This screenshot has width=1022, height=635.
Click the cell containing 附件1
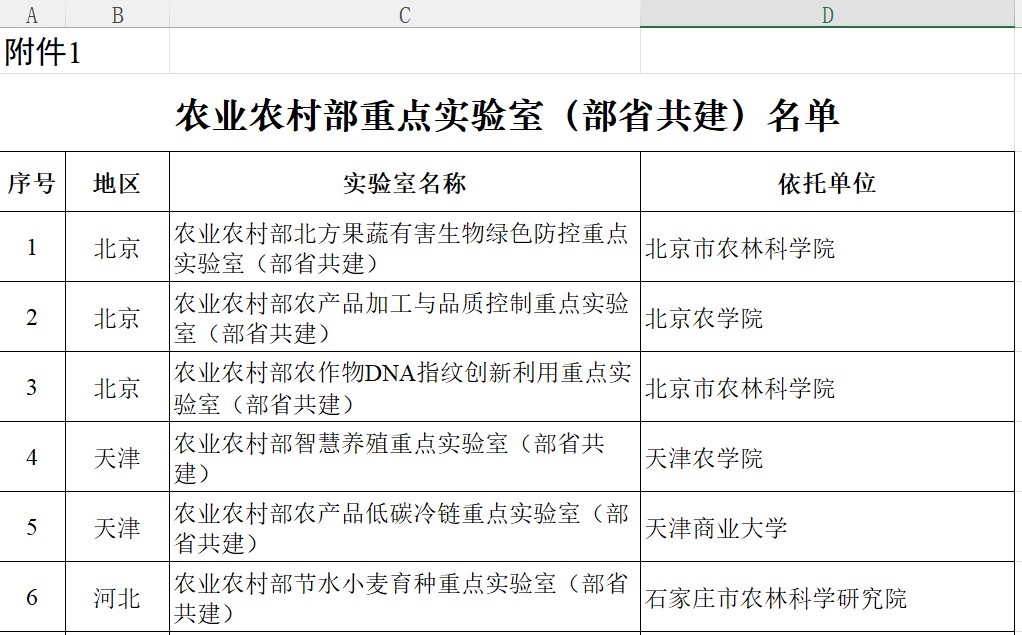(43, 52)
